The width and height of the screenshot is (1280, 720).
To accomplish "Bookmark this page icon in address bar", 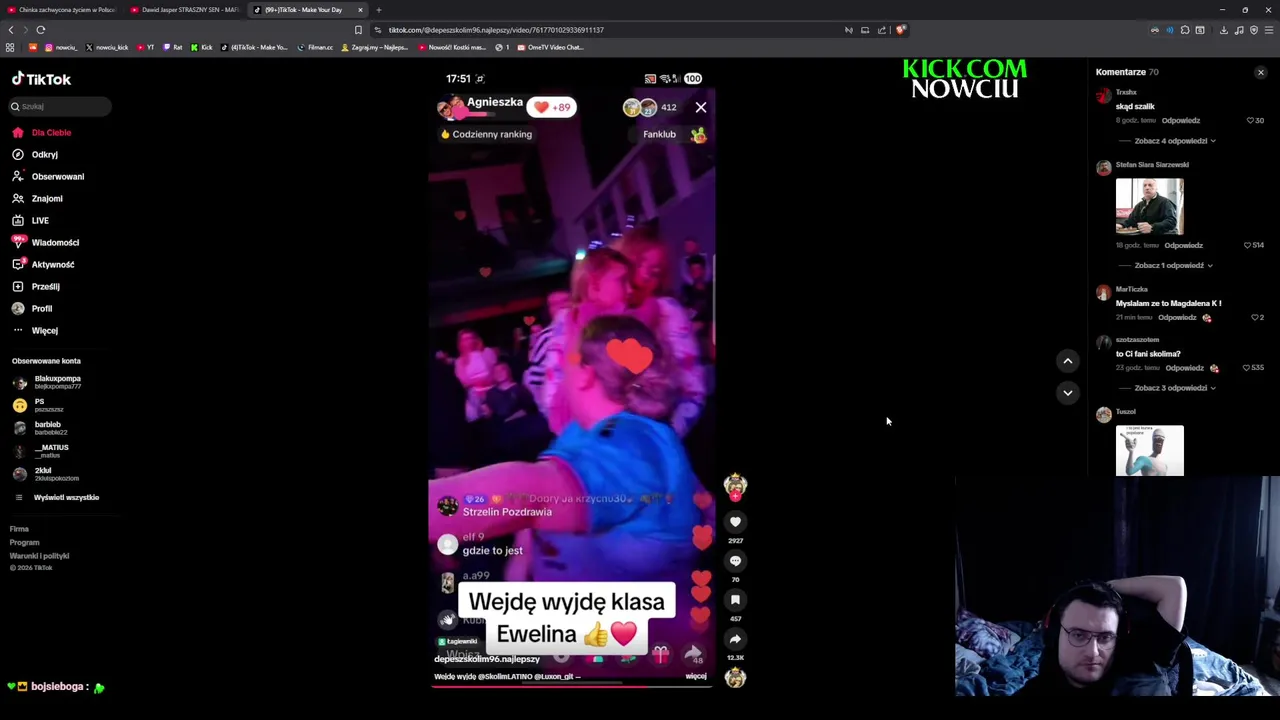I will pos(358,30).
